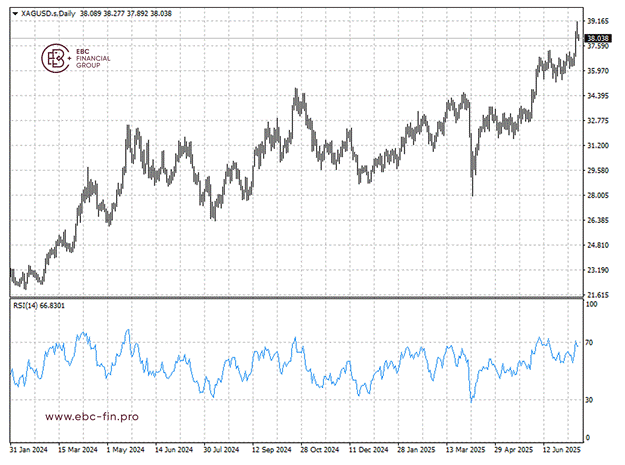Click the 39.165 price axis label
This screenshot has height=465, width=625.
tap(598, 21)
